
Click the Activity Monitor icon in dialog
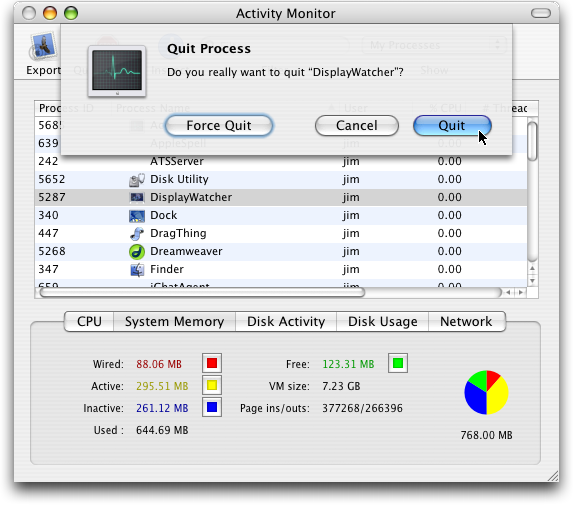pyautogui.click(x=117, y=71)
